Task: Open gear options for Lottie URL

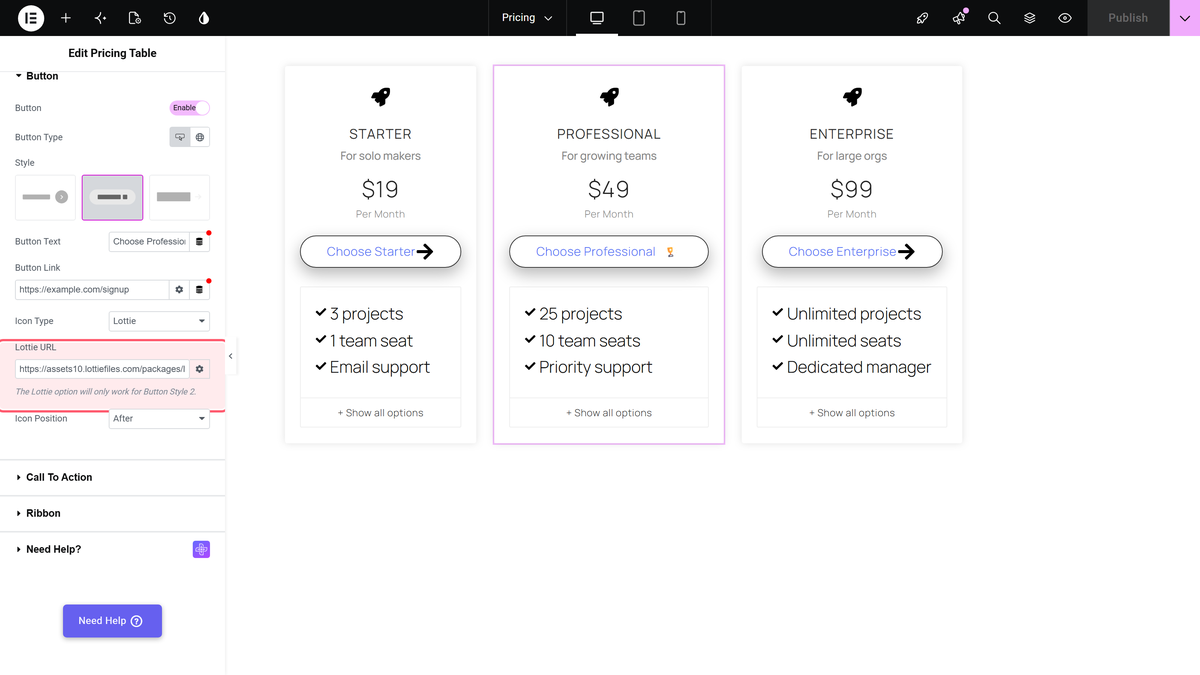Action: point(199,369)
